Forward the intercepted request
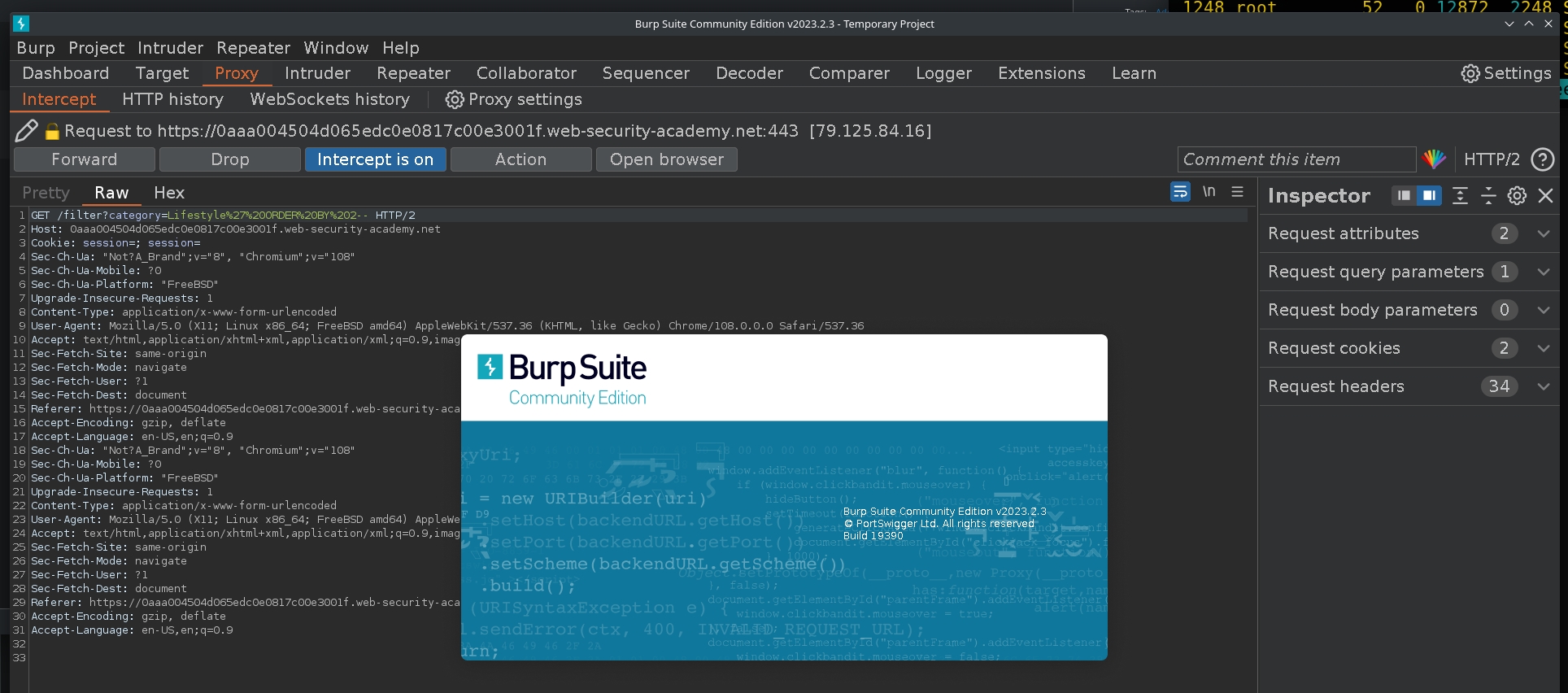Viewport: 1568px width, 693px height. tap(85, 159)
